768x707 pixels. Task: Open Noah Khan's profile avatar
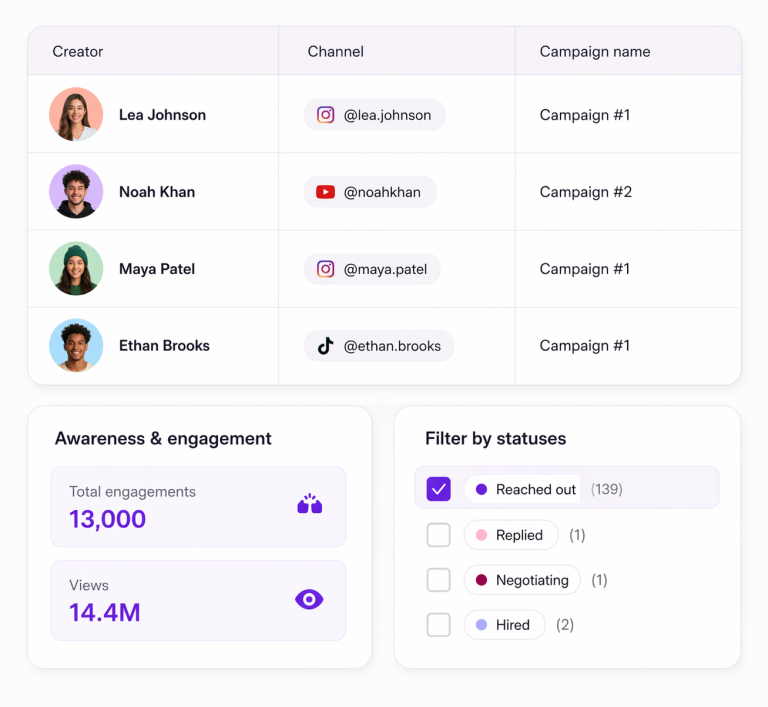coord(76,192)
